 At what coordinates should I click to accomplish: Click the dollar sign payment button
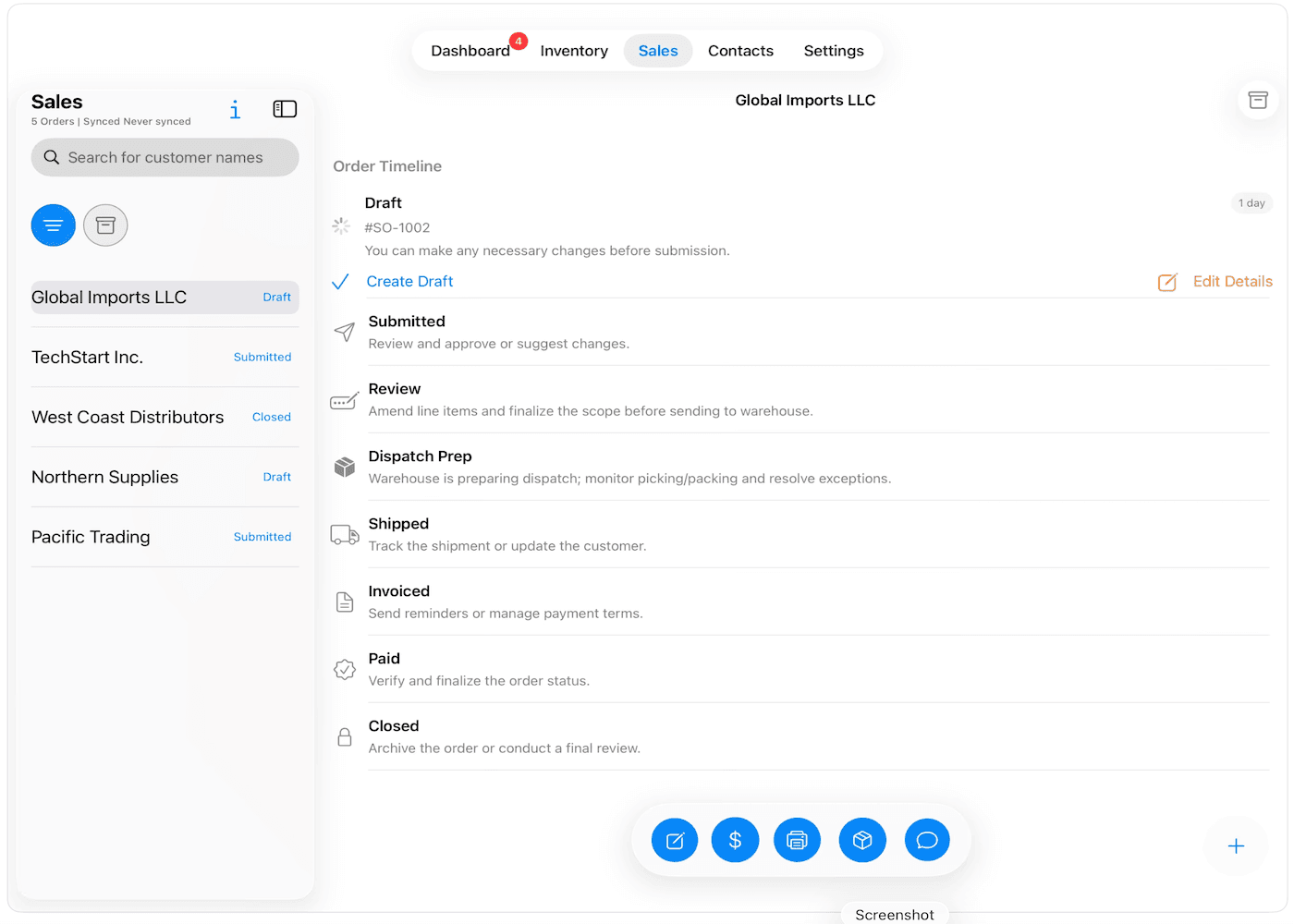(735, 840)
